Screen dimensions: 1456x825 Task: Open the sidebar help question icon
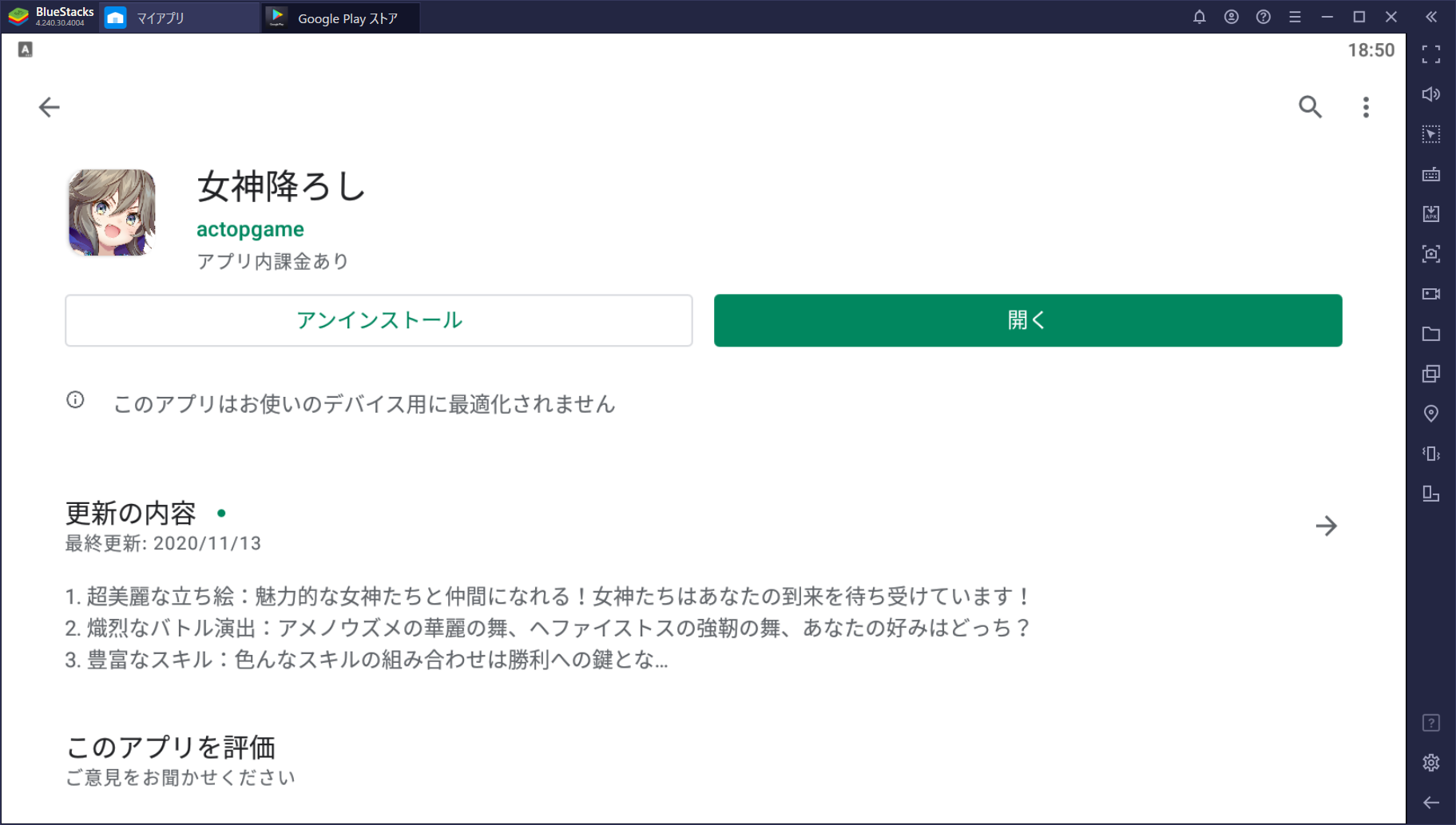coord(1430,723)
